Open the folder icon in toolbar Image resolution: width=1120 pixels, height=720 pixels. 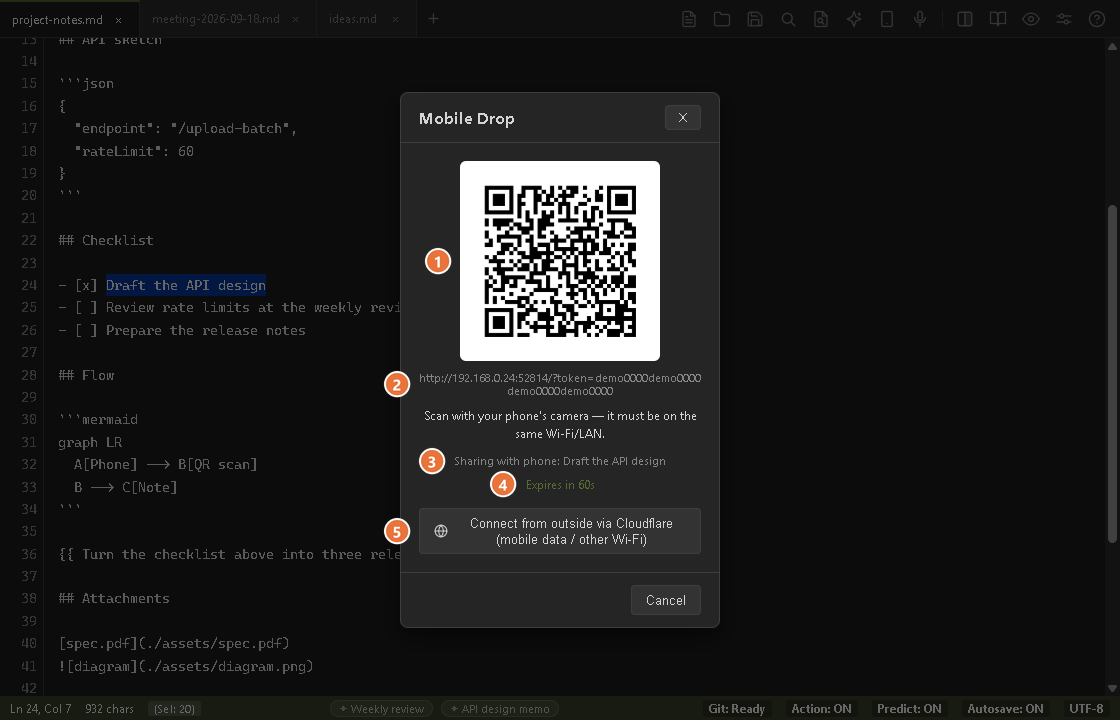point(721,19)
